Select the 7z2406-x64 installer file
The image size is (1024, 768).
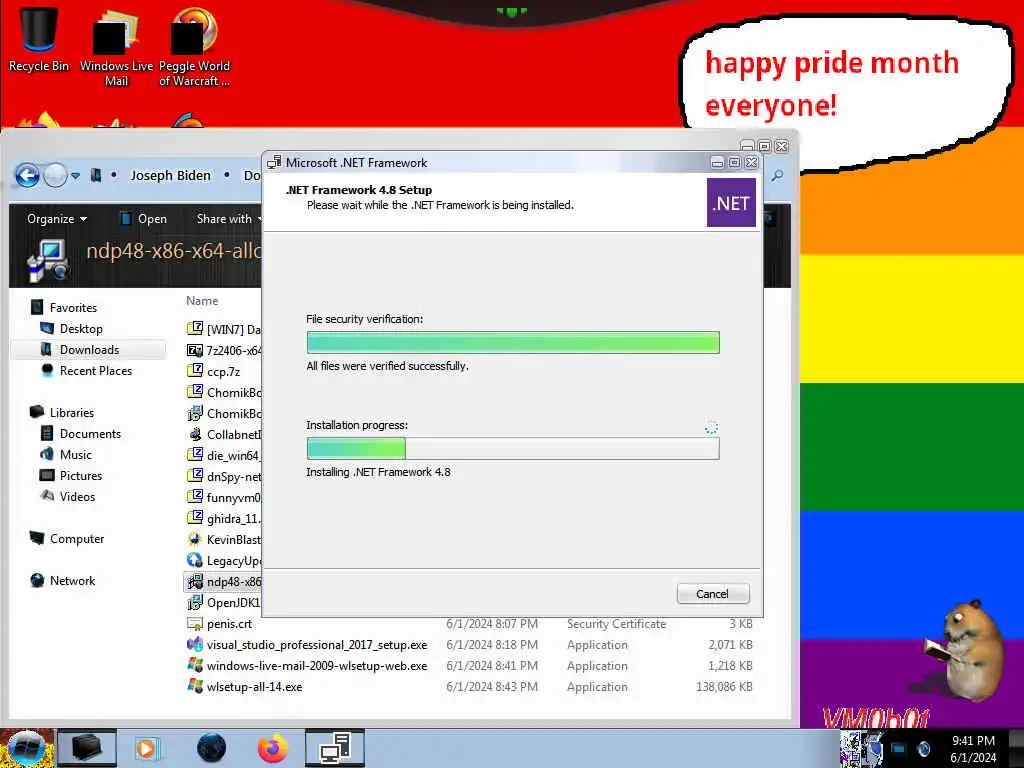pyautogui.click(x=223, y=351)
